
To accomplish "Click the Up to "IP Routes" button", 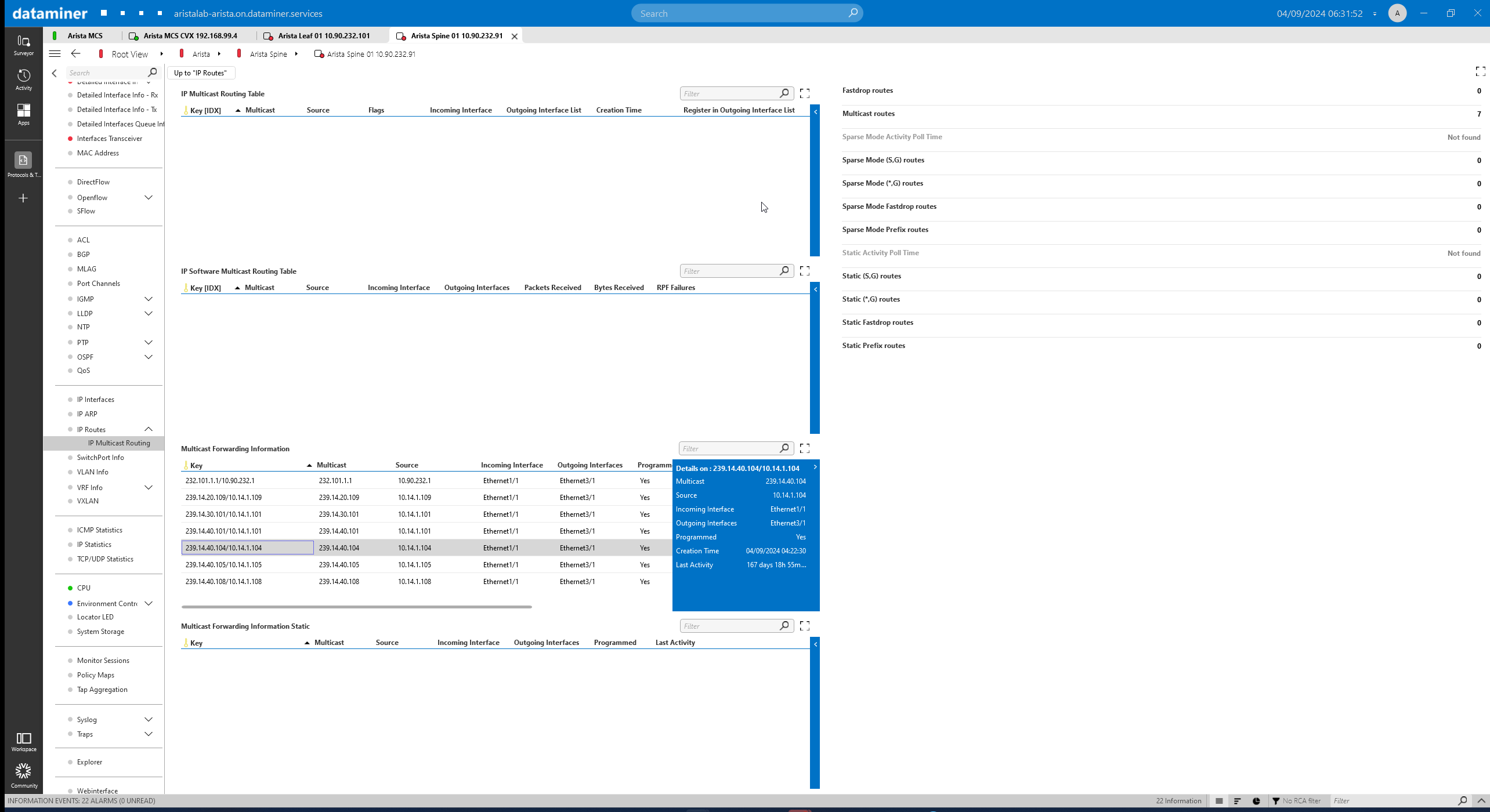I will coord(201,73).
